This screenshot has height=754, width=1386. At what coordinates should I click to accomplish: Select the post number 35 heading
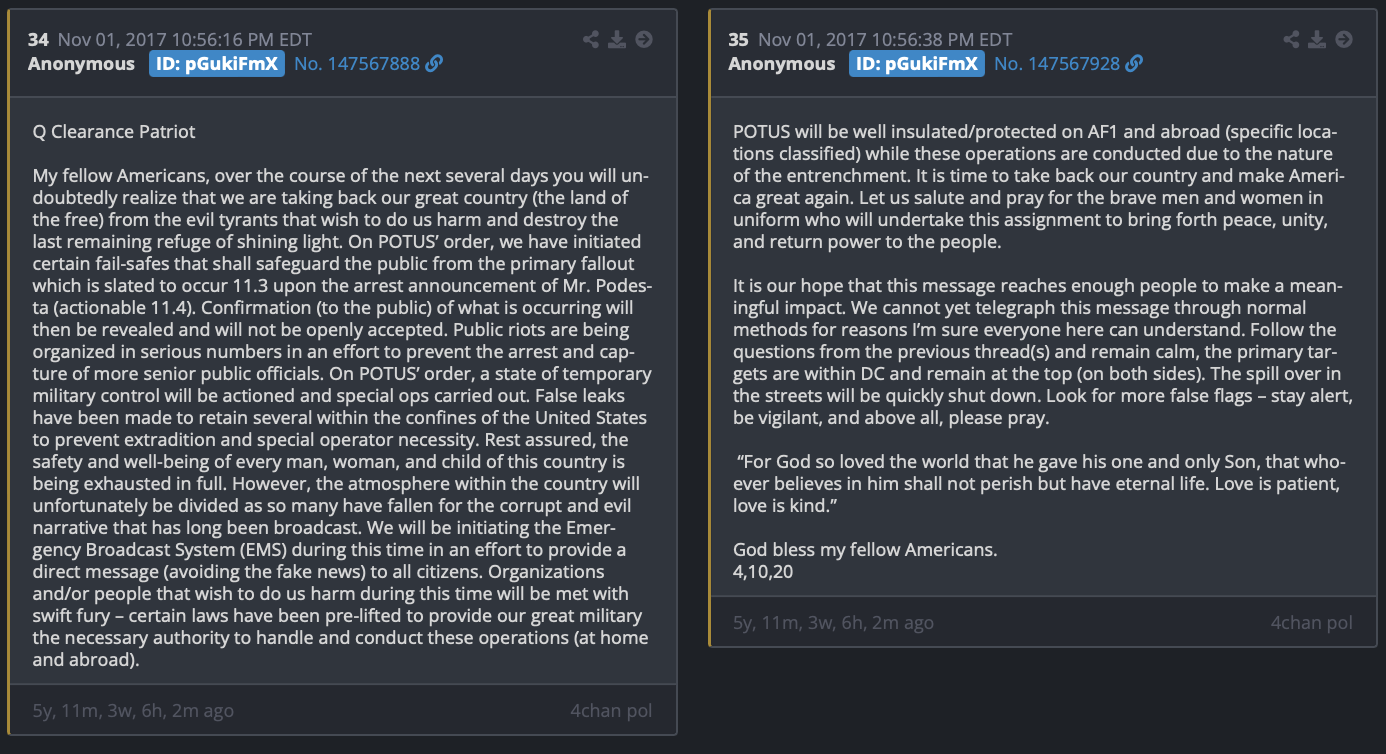(738, 40)
